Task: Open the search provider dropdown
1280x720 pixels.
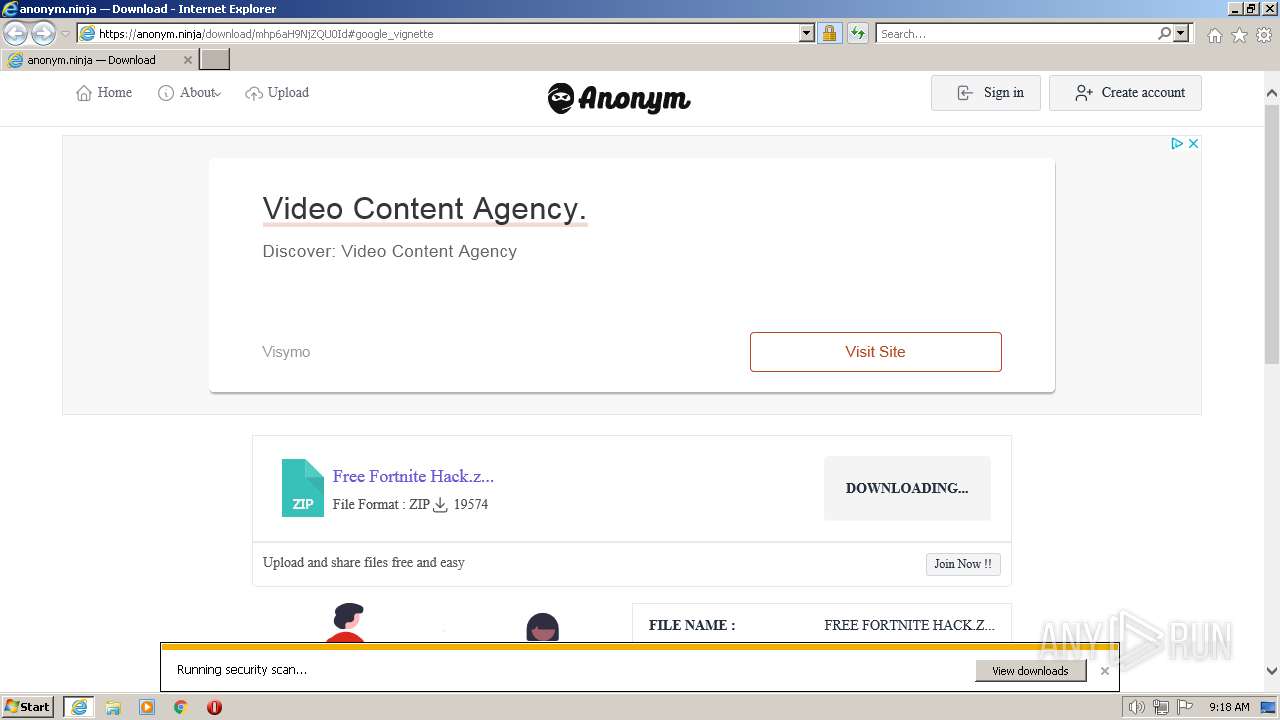Action: click(x=1182, y=34)
